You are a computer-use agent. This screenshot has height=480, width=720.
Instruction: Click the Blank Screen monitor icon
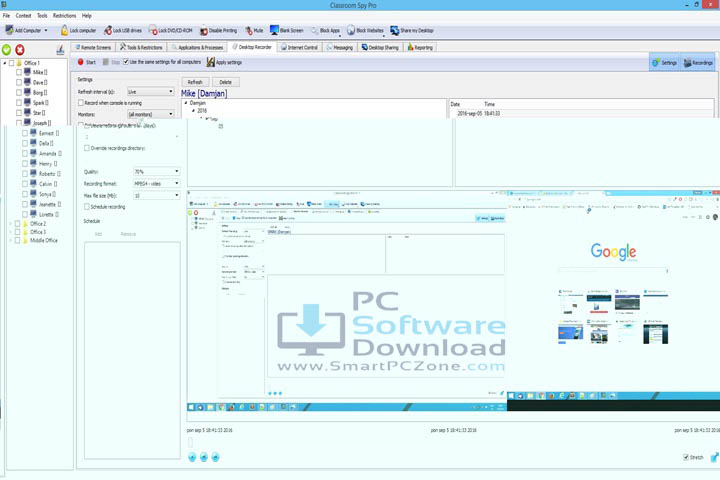[x=274, y=30]
